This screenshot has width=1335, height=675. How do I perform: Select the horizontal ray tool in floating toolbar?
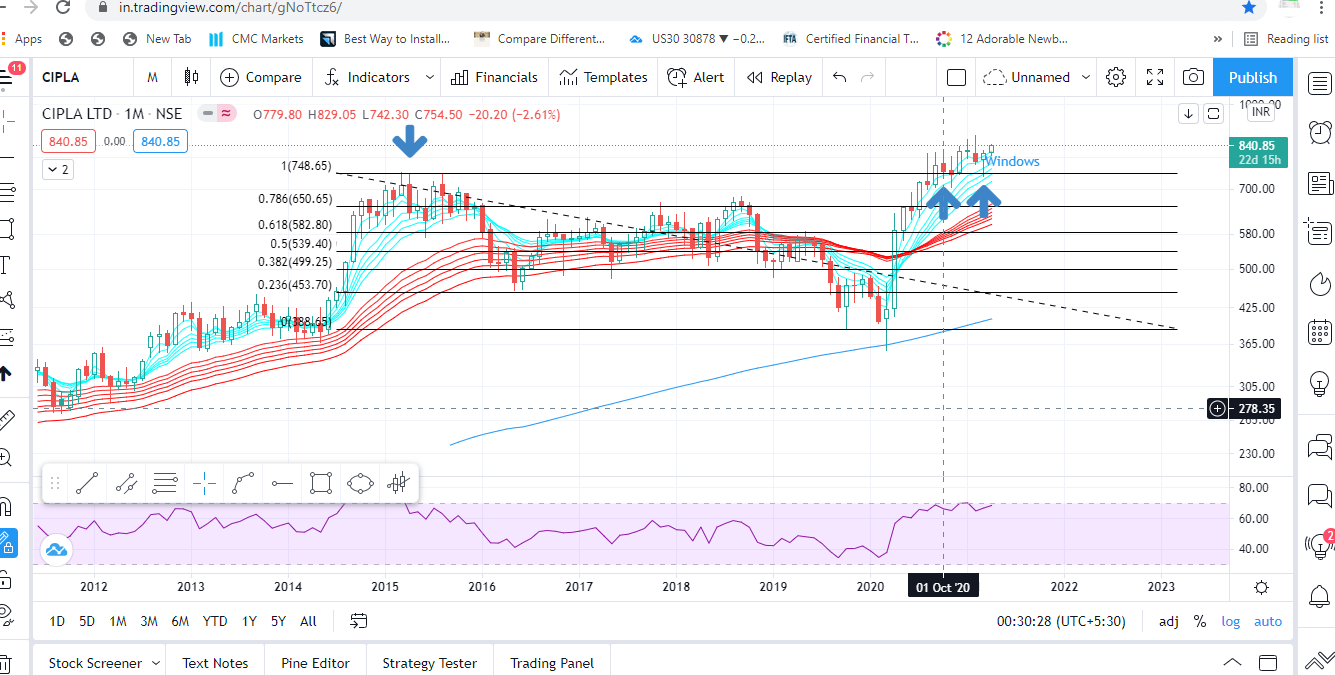[282, 484]
